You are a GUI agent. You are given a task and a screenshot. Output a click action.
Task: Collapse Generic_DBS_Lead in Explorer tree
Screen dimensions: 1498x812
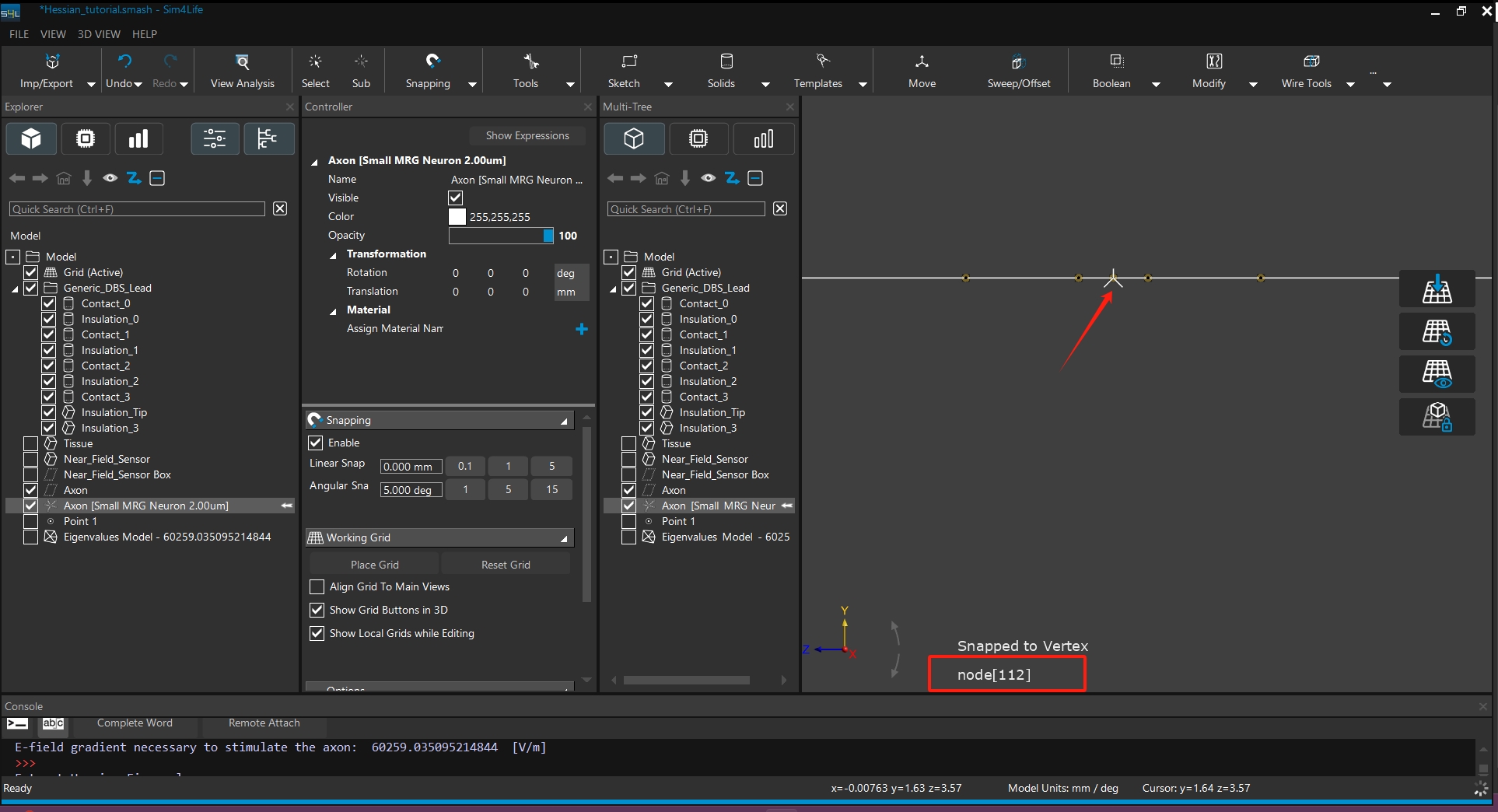[x=15, y=289]
